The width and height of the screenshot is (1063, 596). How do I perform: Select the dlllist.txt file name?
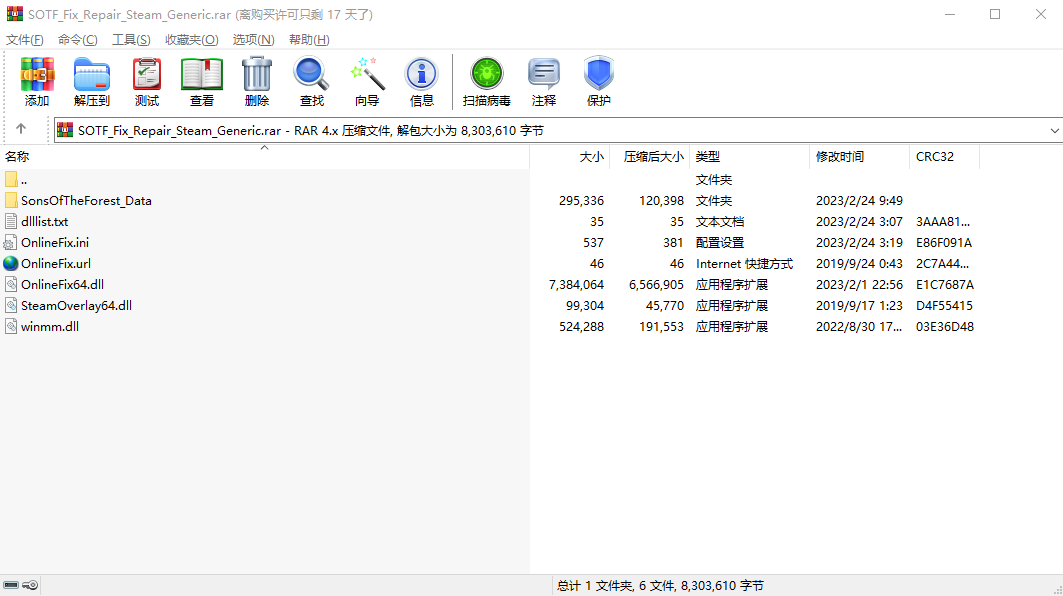click(45, 222)
